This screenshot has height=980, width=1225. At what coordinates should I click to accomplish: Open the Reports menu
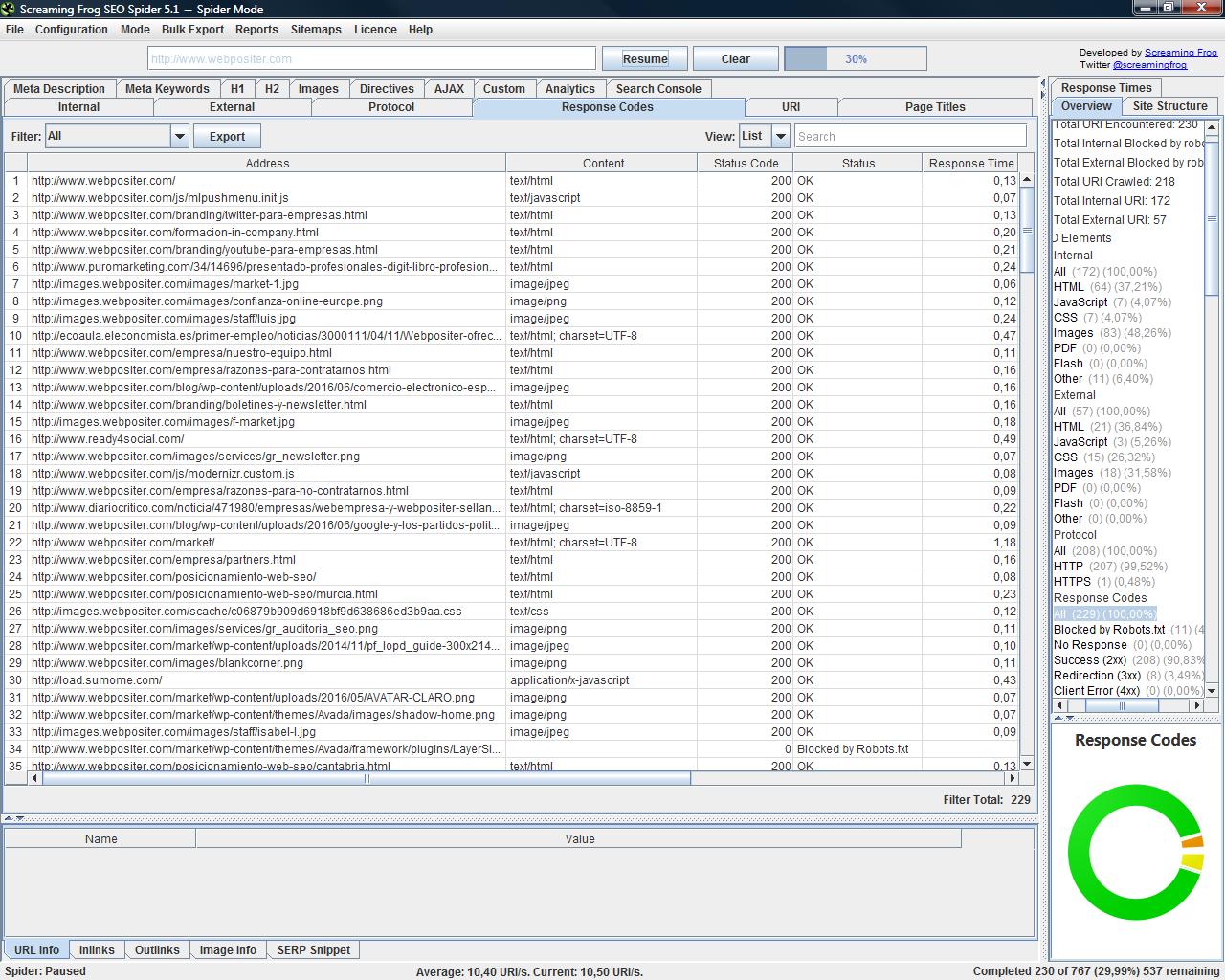click(256, 30)
